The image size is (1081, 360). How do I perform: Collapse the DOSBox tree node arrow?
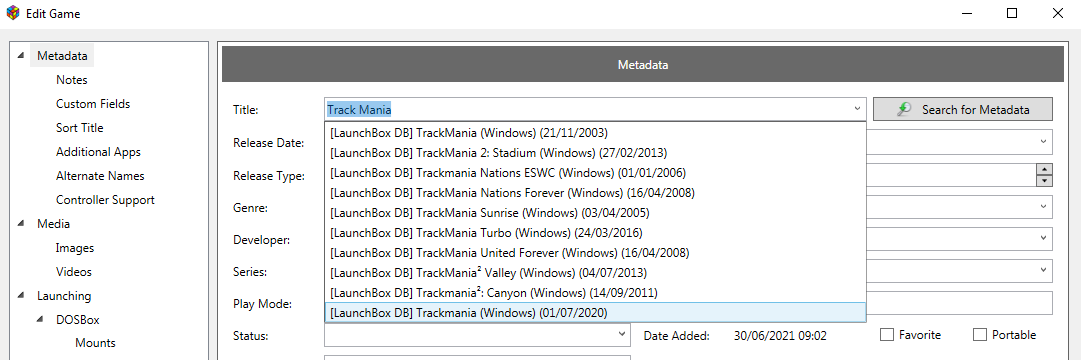(x=40, y=320)
